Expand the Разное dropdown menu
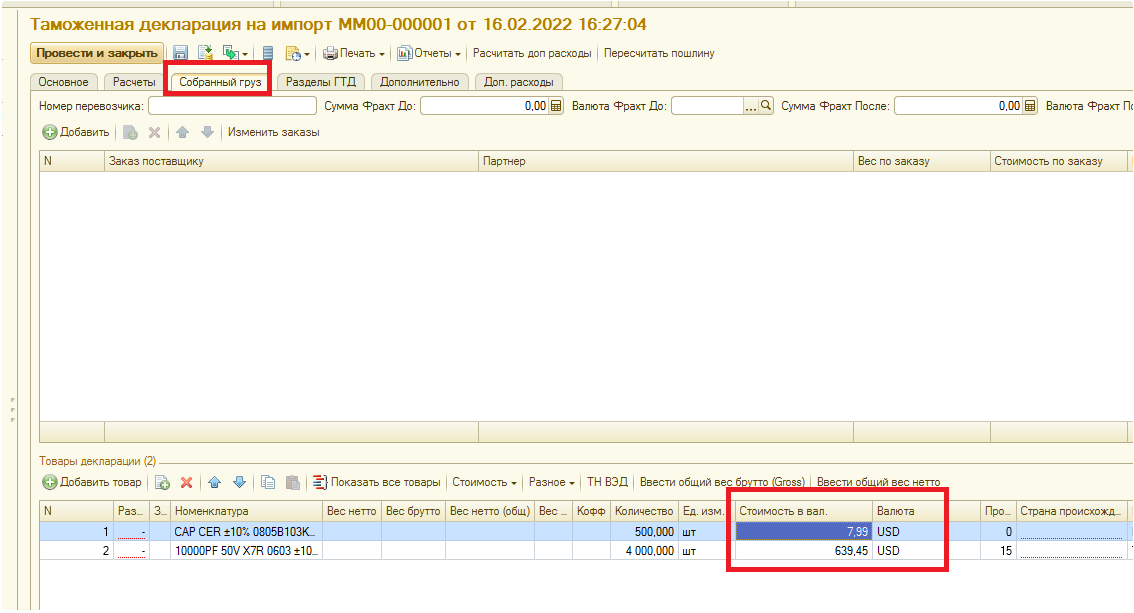 552,482
